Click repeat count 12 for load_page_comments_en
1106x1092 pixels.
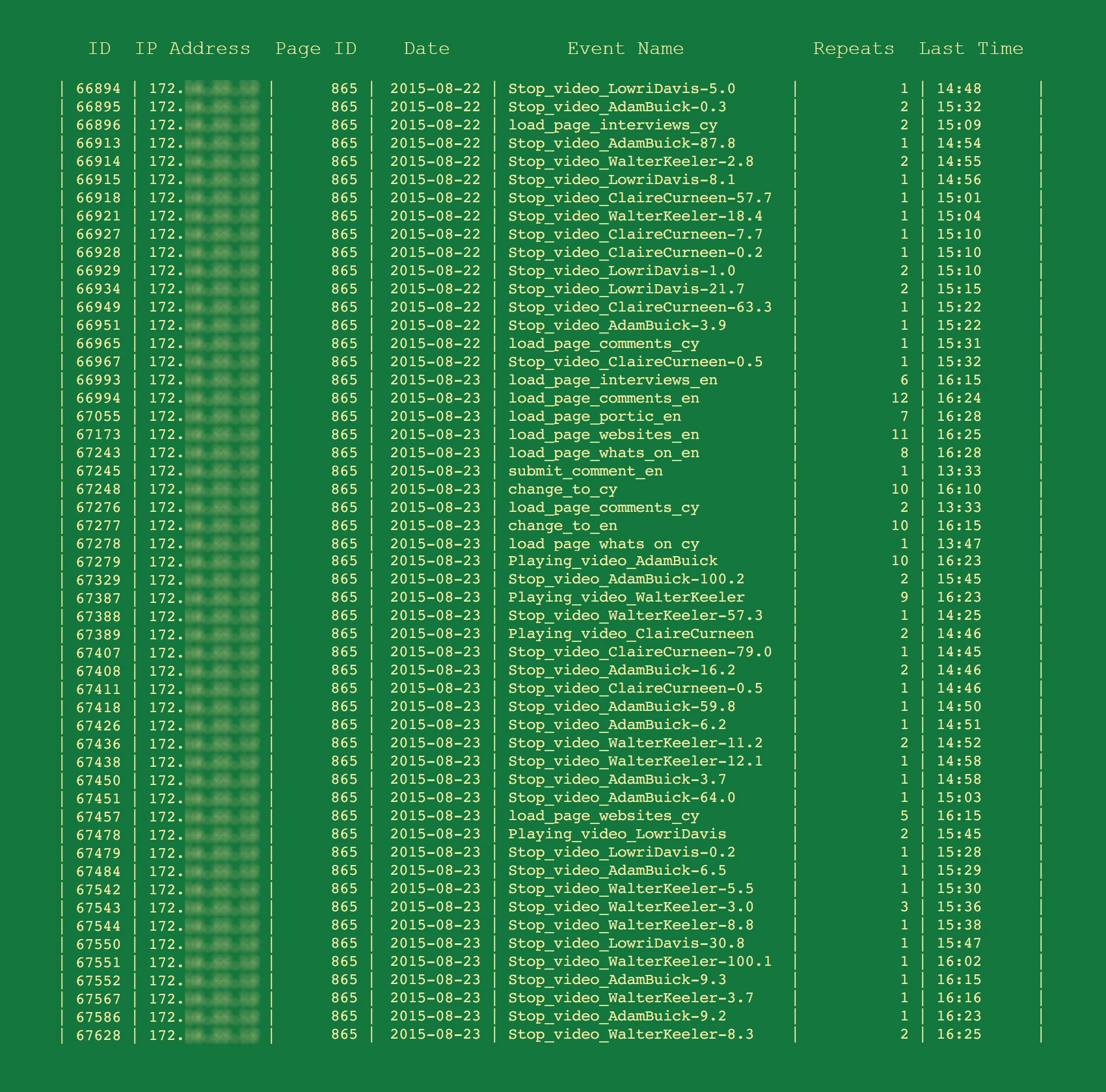pyautogui.click(x=899, y=398)
